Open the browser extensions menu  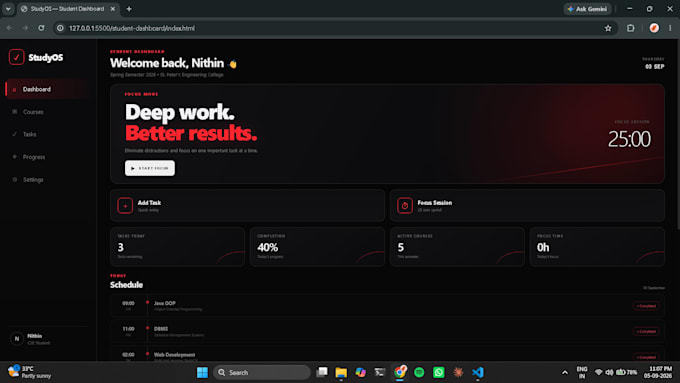click(631, 28)
